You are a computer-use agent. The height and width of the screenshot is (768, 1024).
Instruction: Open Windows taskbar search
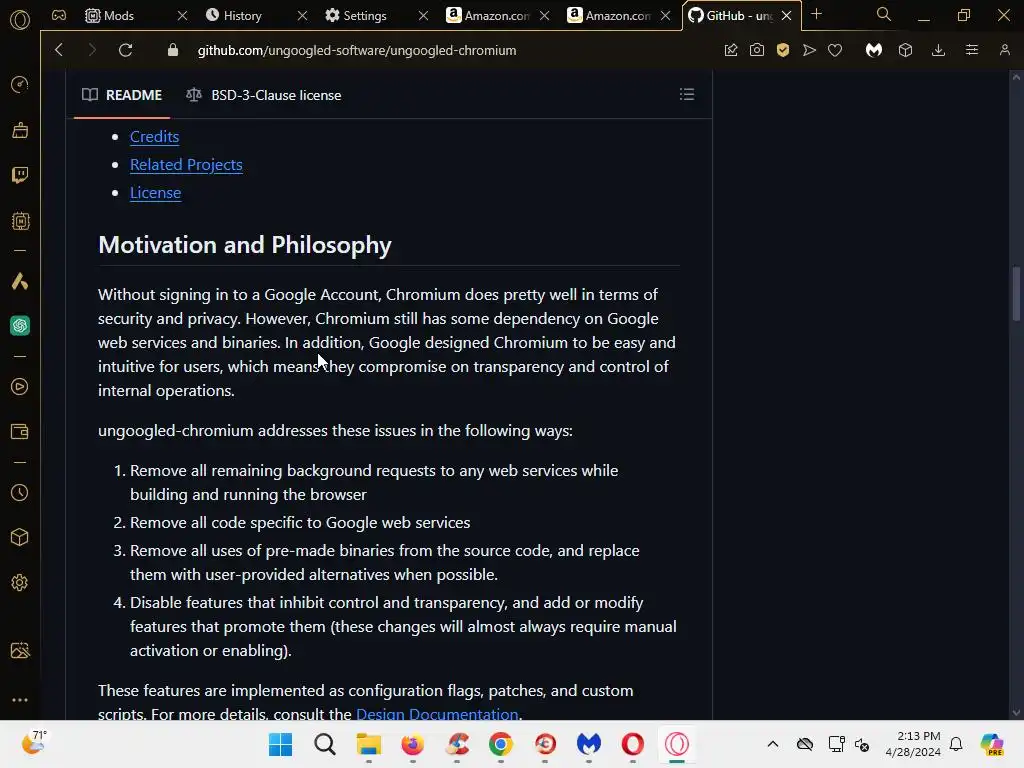click(x=325, y=744)
